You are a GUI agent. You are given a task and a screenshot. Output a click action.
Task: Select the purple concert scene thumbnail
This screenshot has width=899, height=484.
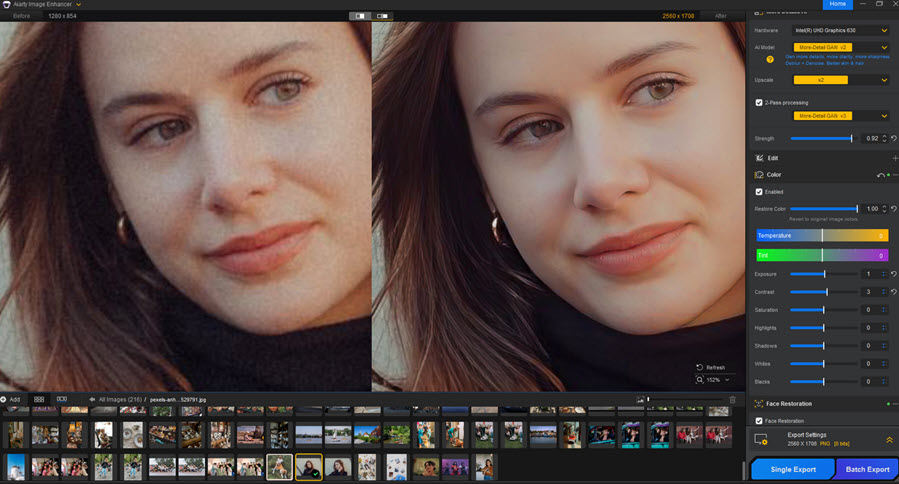[455, 467]
